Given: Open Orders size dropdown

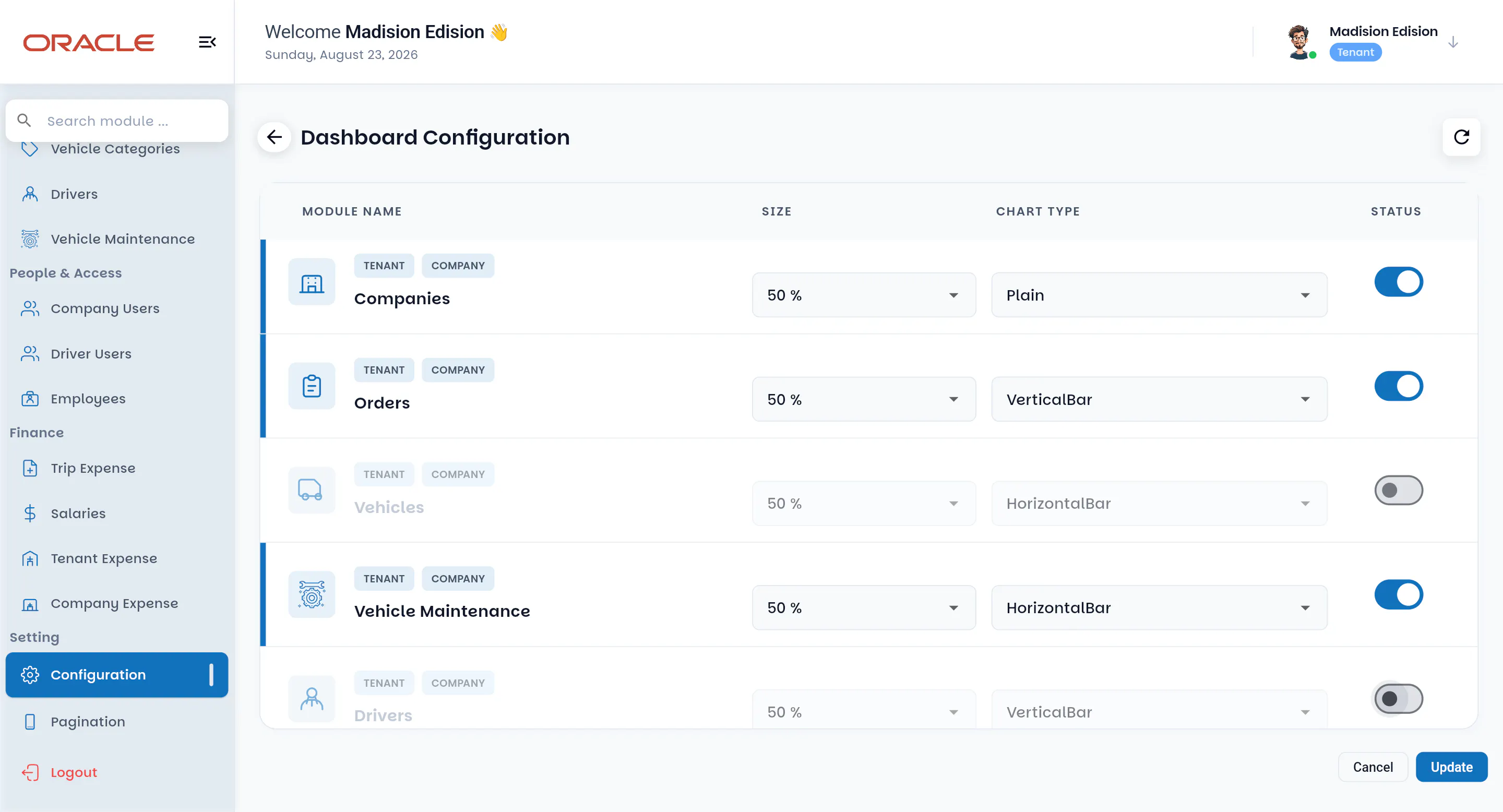Looking at the screenshot, I should click(x=864, y=399).
